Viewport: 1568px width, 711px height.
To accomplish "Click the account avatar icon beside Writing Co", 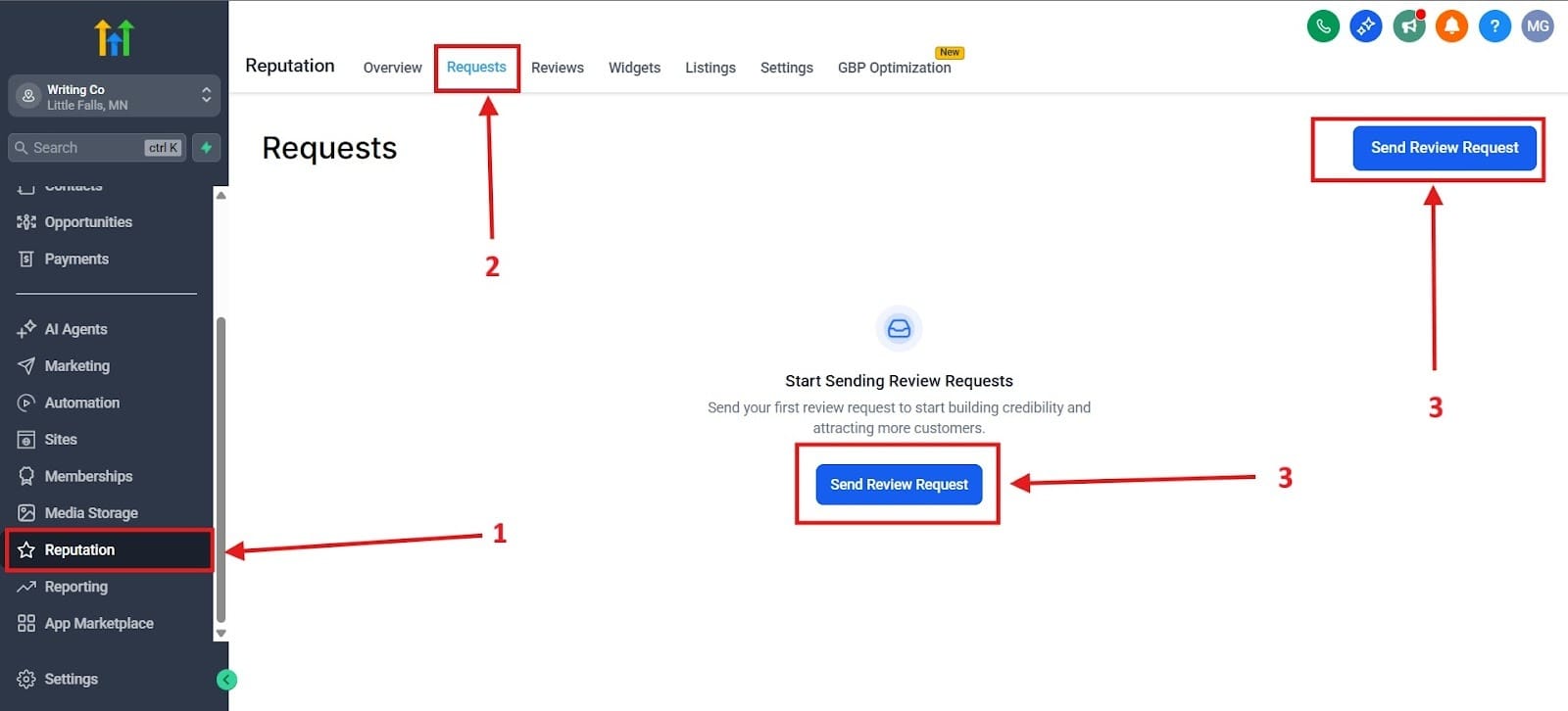I will pyautogui.click(x=28, y=96).
